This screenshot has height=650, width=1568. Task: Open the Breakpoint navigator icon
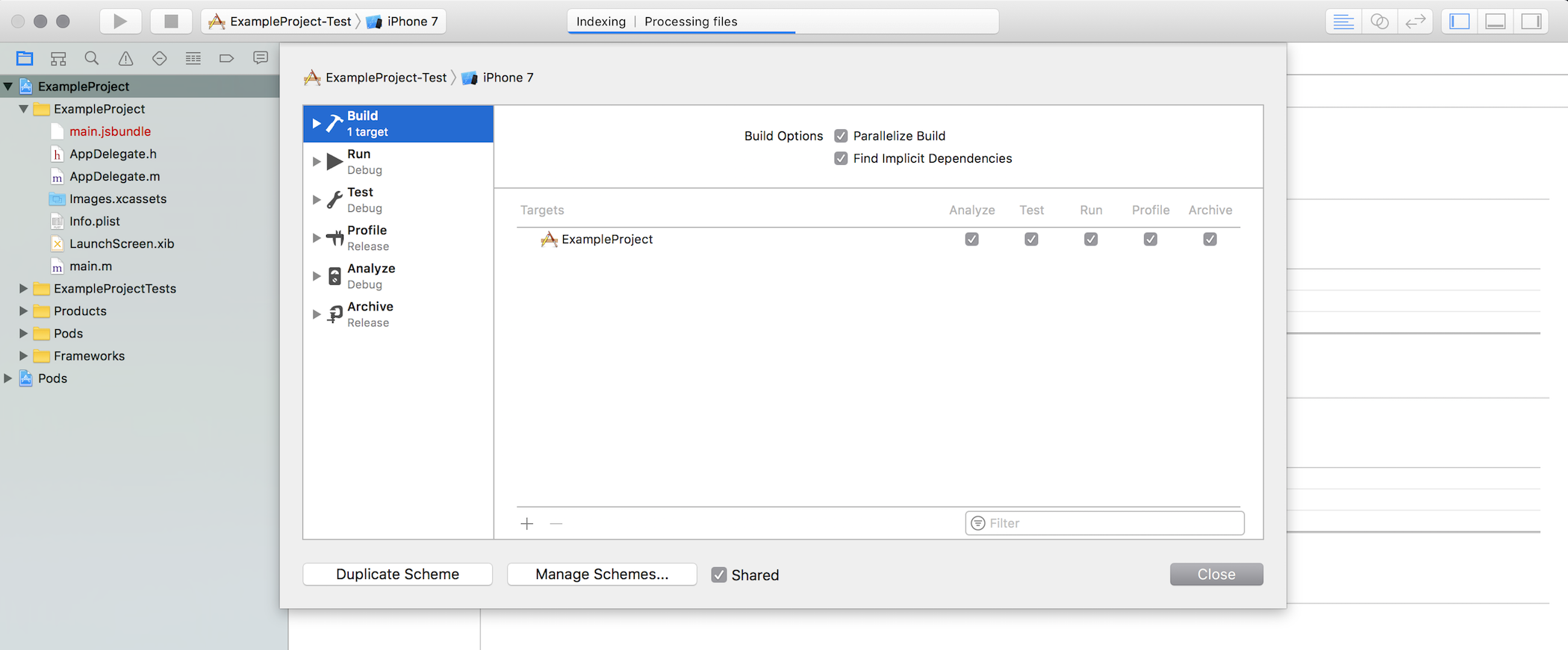[x=227, y=58]
